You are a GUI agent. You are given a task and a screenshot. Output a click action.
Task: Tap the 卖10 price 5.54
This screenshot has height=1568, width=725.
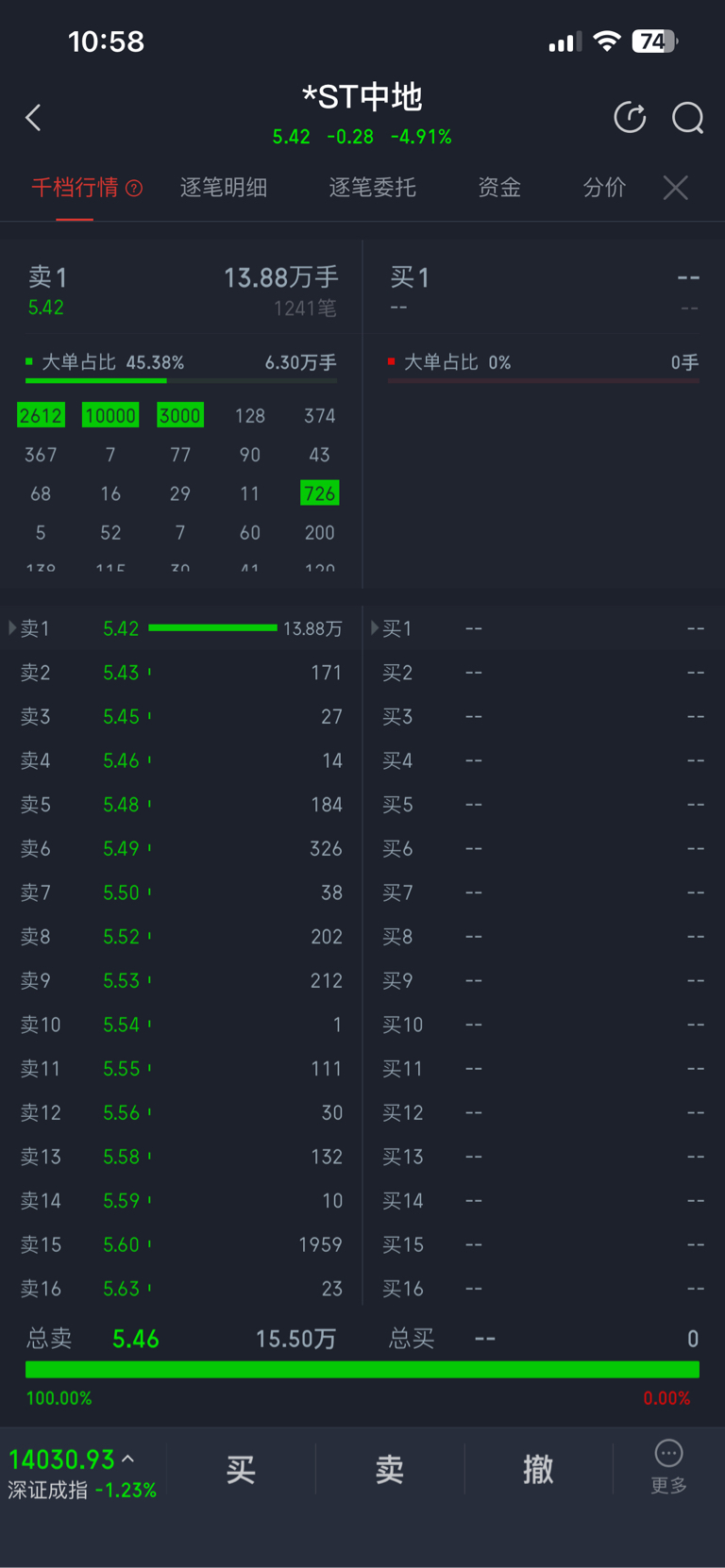[121, 1025]
